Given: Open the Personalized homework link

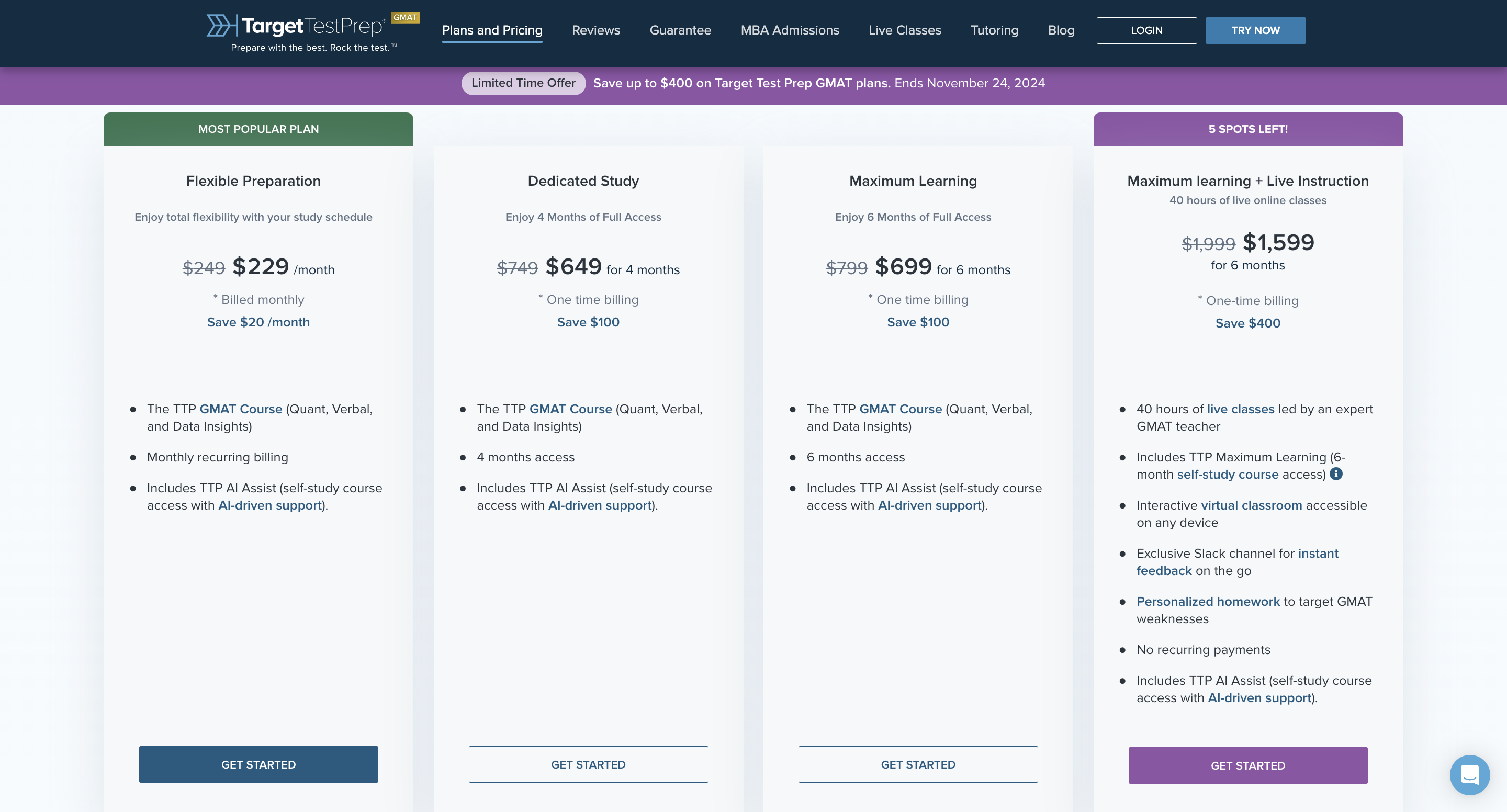Looking at the screenshot, I should (x=1208, y=601).
